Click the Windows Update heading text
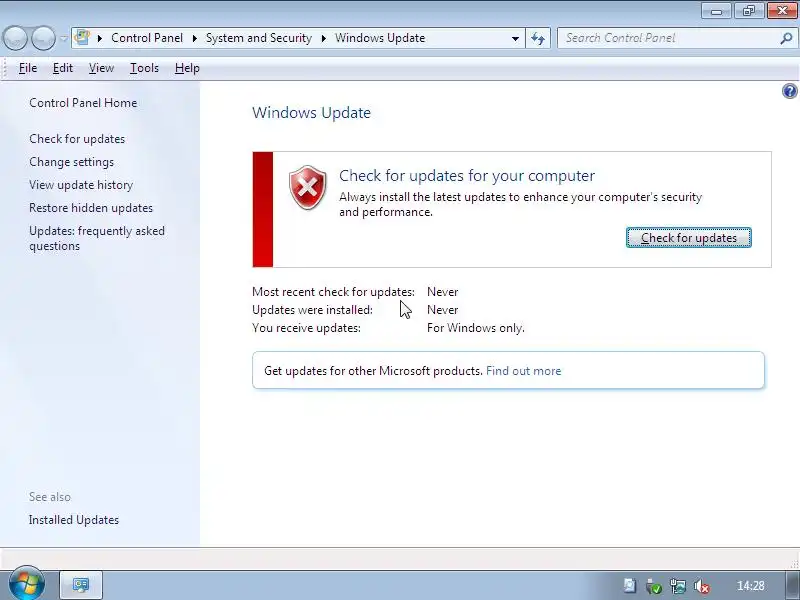The image size is (800, 600). pyautogui.click(x=311, y=112)
